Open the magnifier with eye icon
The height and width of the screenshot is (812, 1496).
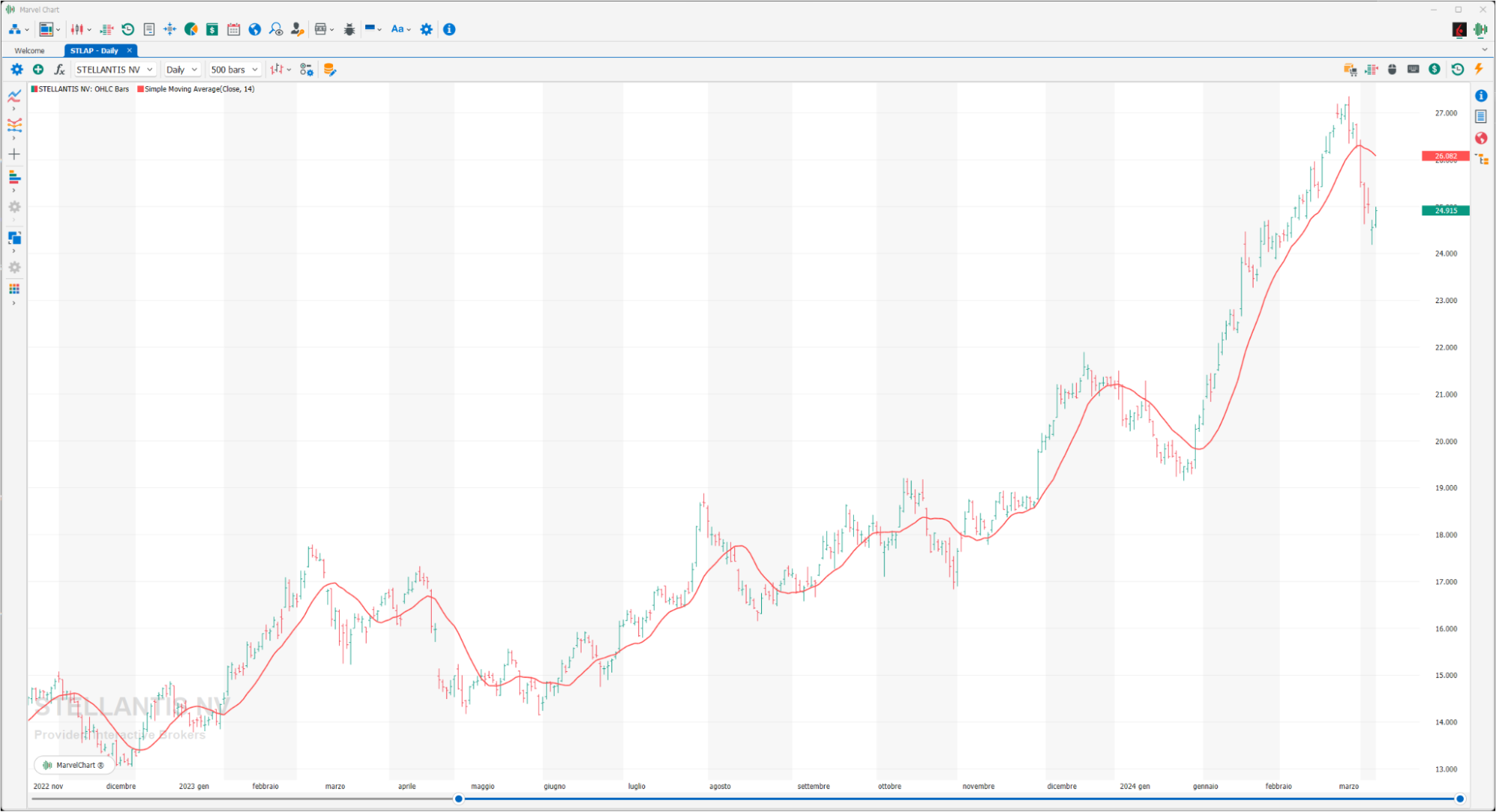tap(276, 29)
